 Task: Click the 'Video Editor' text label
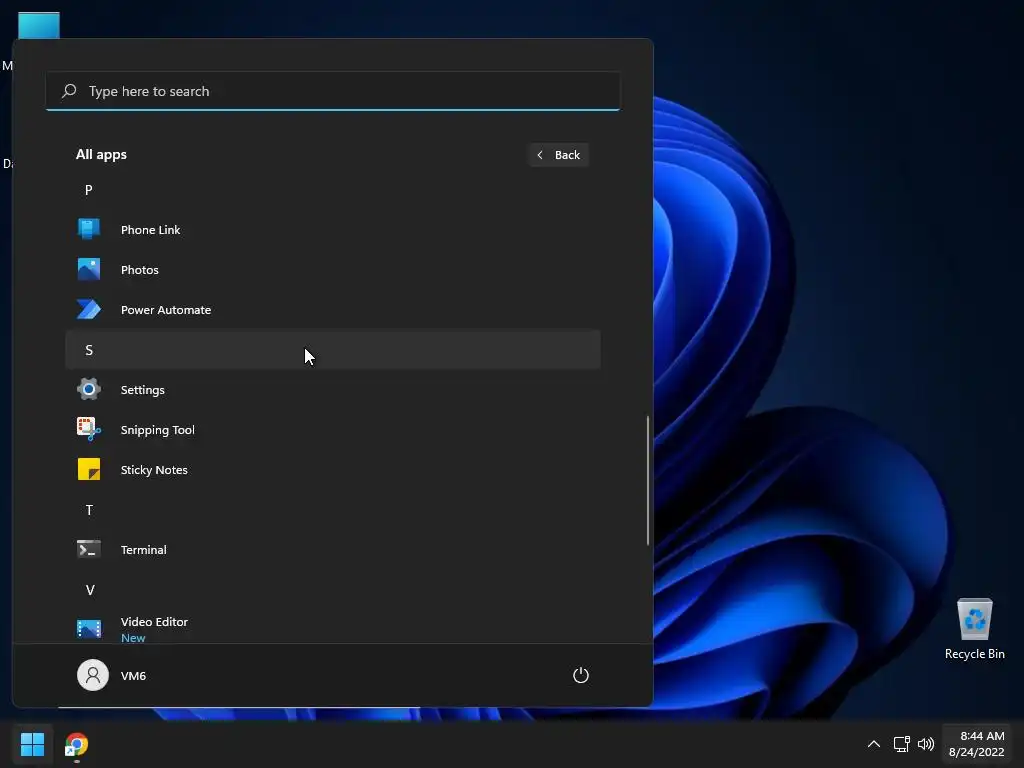click(154, 622)
